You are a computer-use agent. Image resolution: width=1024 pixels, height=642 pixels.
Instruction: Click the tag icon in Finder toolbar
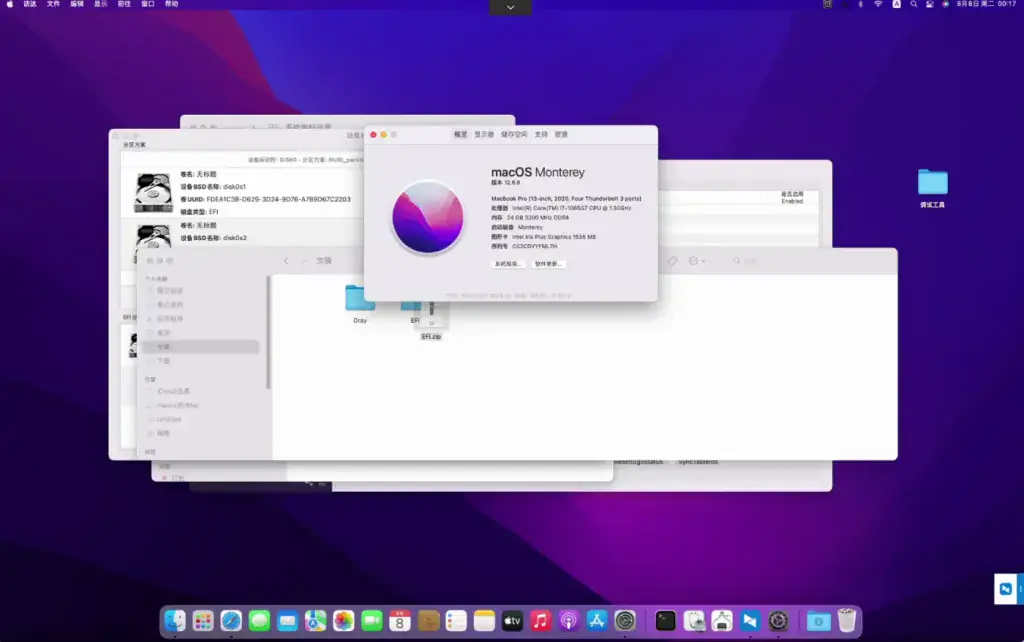(x=672, y=261)
